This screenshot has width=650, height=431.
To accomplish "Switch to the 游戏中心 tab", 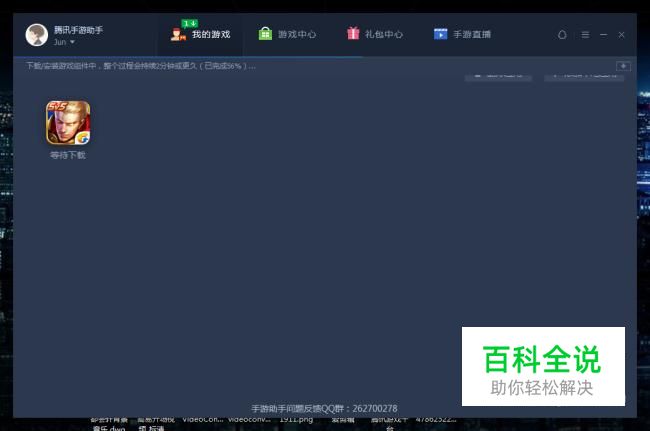I will pos(287,34).
